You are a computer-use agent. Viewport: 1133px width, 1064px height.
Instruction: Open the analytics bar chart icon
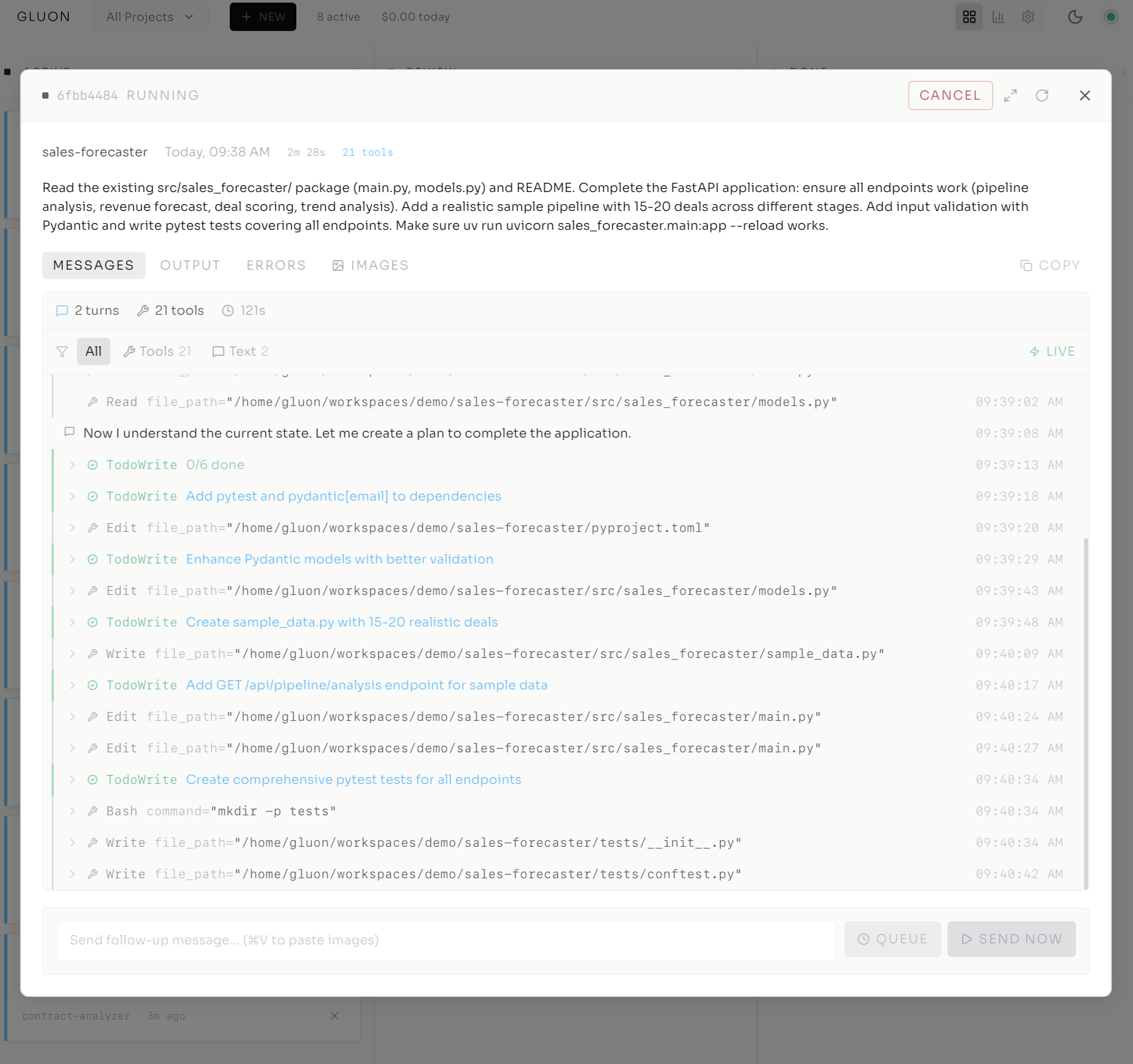[999, 17]
